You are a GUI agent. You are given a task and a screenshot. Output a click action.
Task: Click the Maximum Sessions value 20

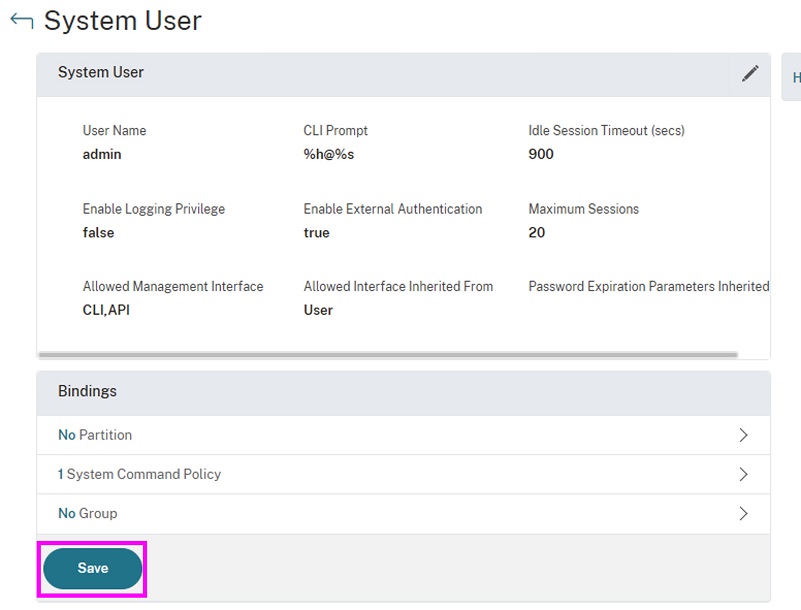[x=537, y=232]
